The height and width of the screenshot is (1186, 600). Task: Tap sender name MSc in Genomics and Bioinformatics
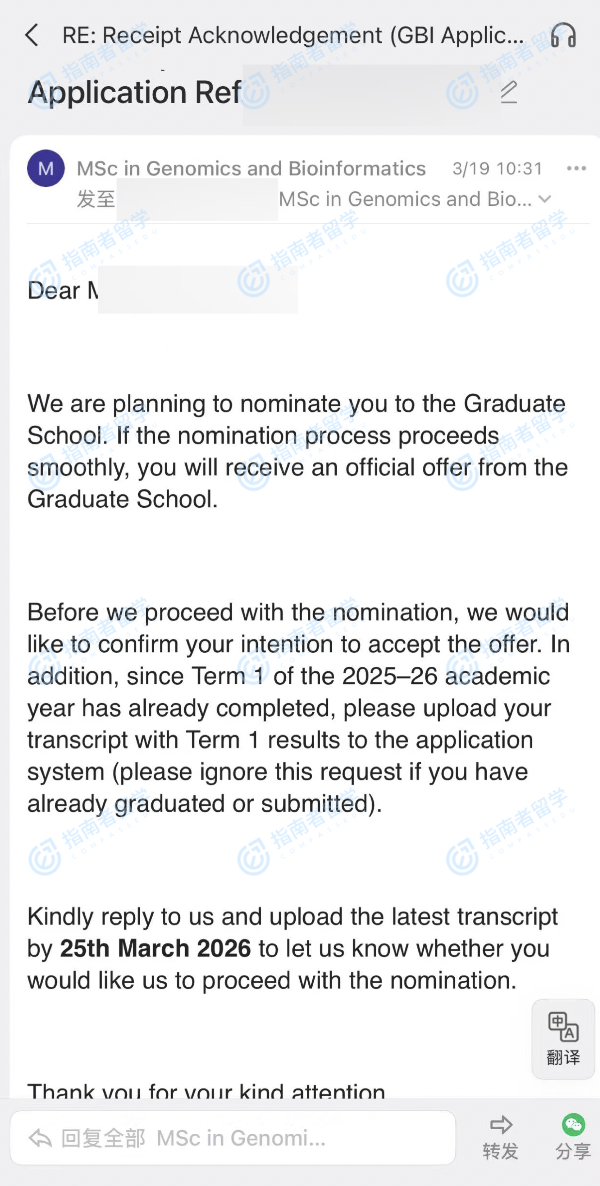[251, 168]
